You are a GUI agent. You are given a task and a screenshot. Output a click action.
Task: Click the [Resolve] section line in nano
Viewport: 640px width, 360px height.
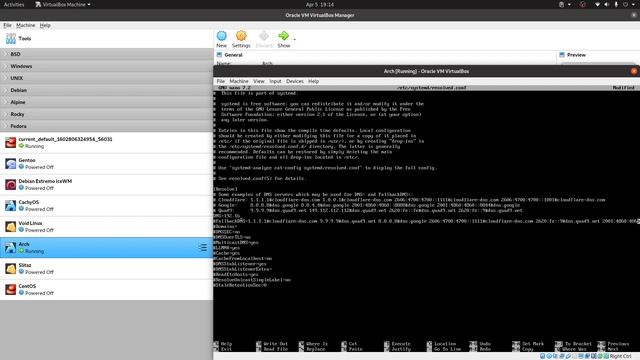pyautogui.click(x=225, y=189)
